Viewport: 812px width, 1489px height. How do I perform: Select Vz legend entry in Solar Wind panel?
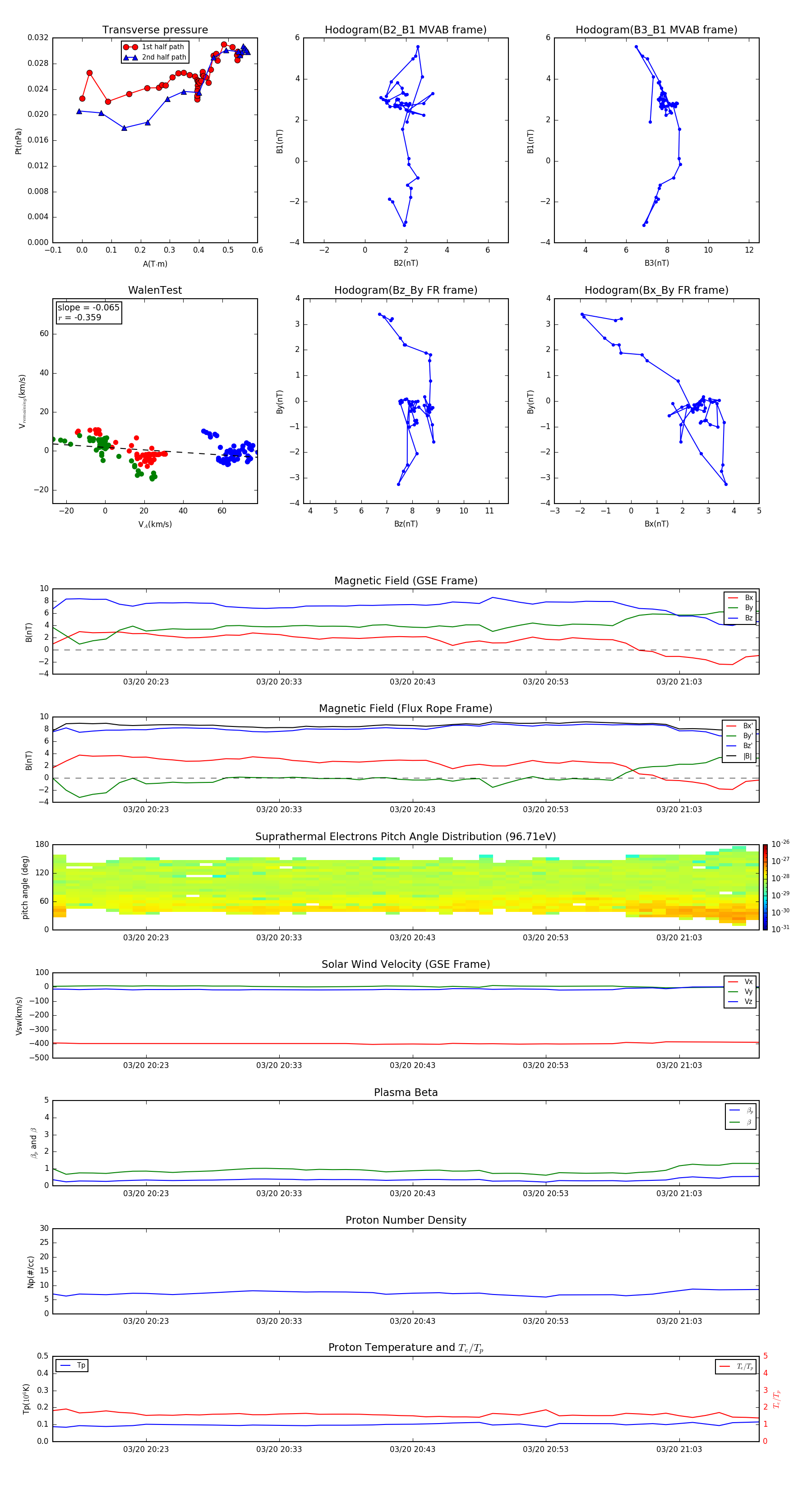pyautogui.click(x=741, y=1002)
